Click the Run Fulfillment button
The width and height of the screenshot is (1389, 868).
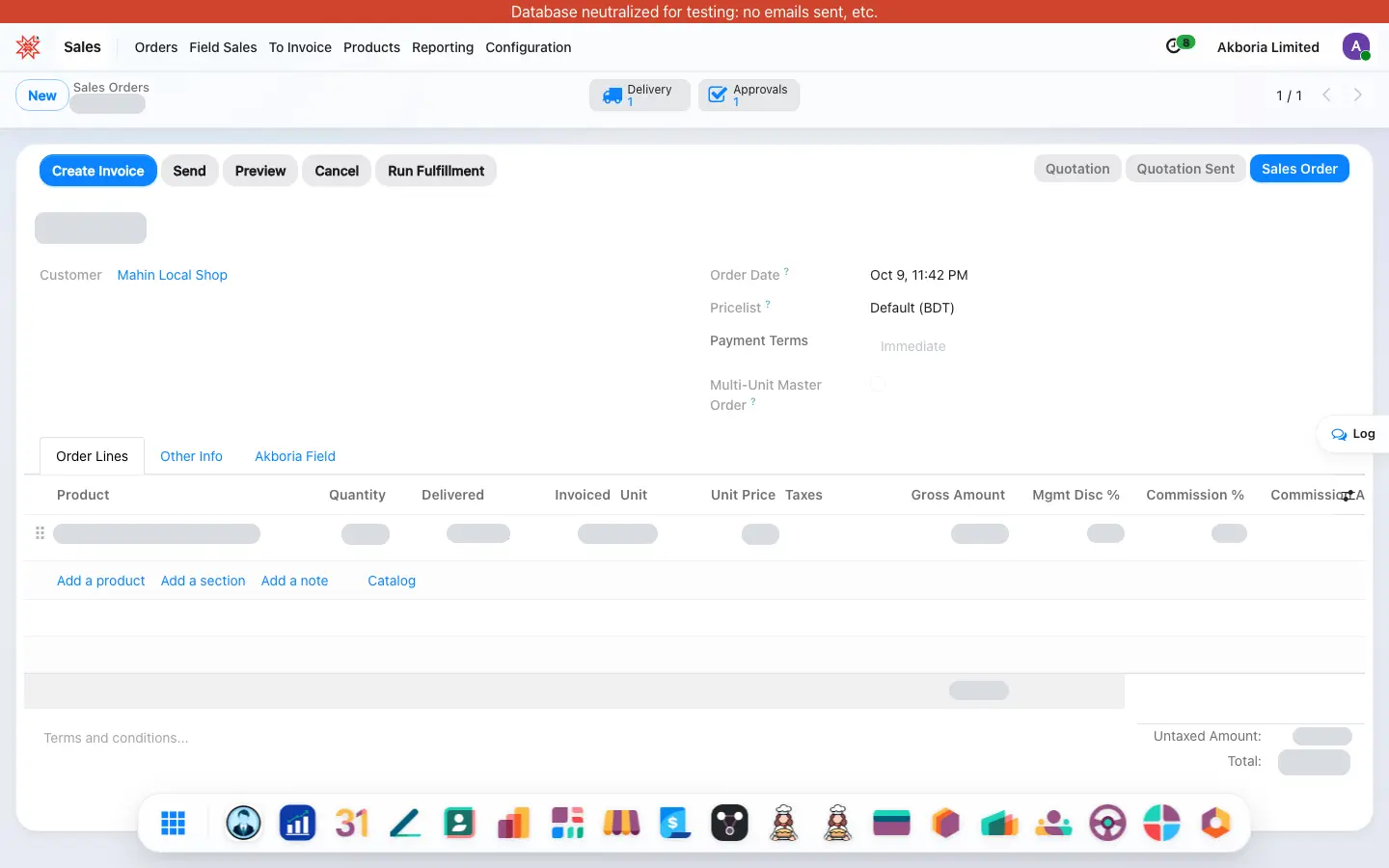pyautogui.click(x=436, y=171)
